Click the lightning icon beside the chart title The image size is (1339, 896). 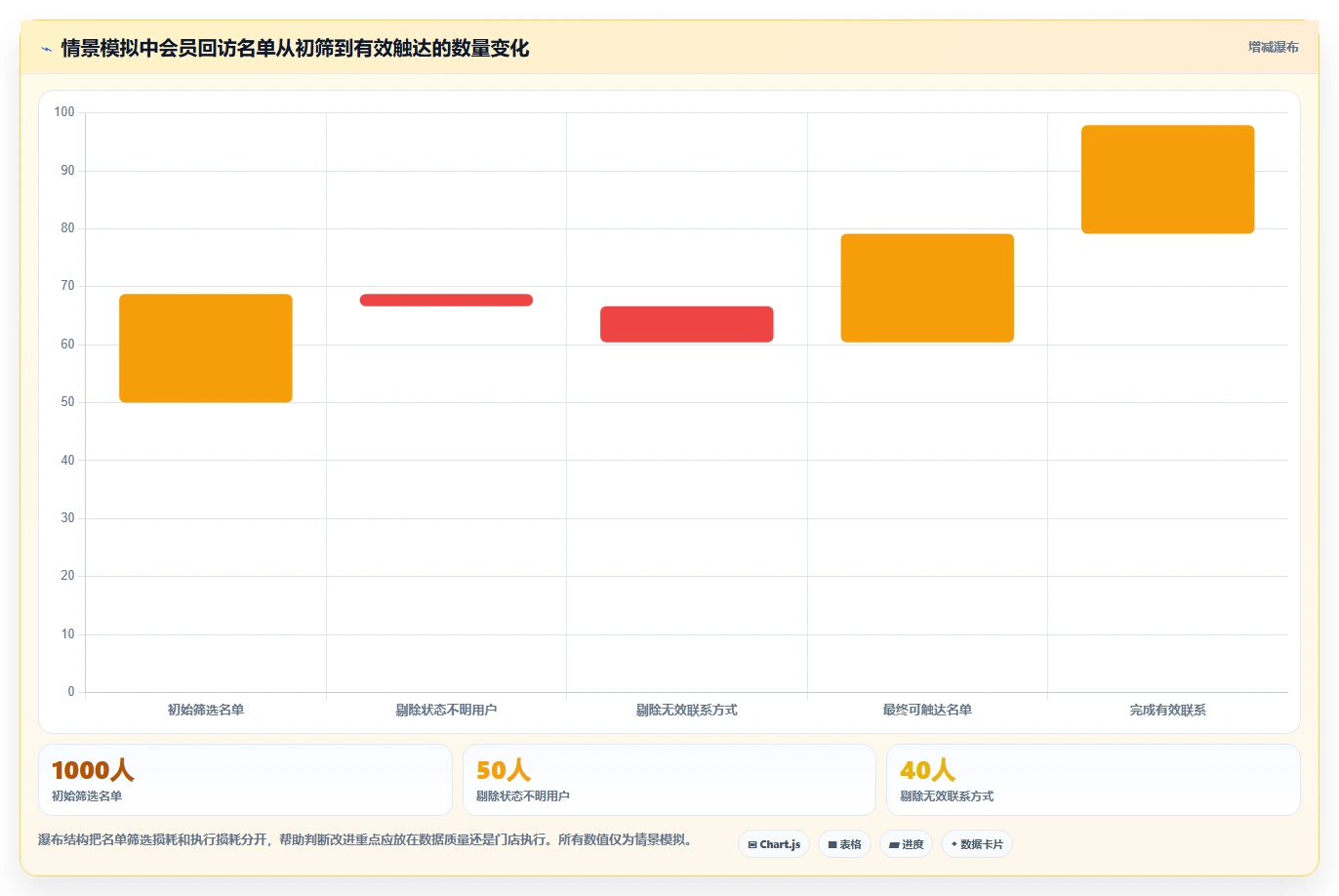(x=46, y=49)
